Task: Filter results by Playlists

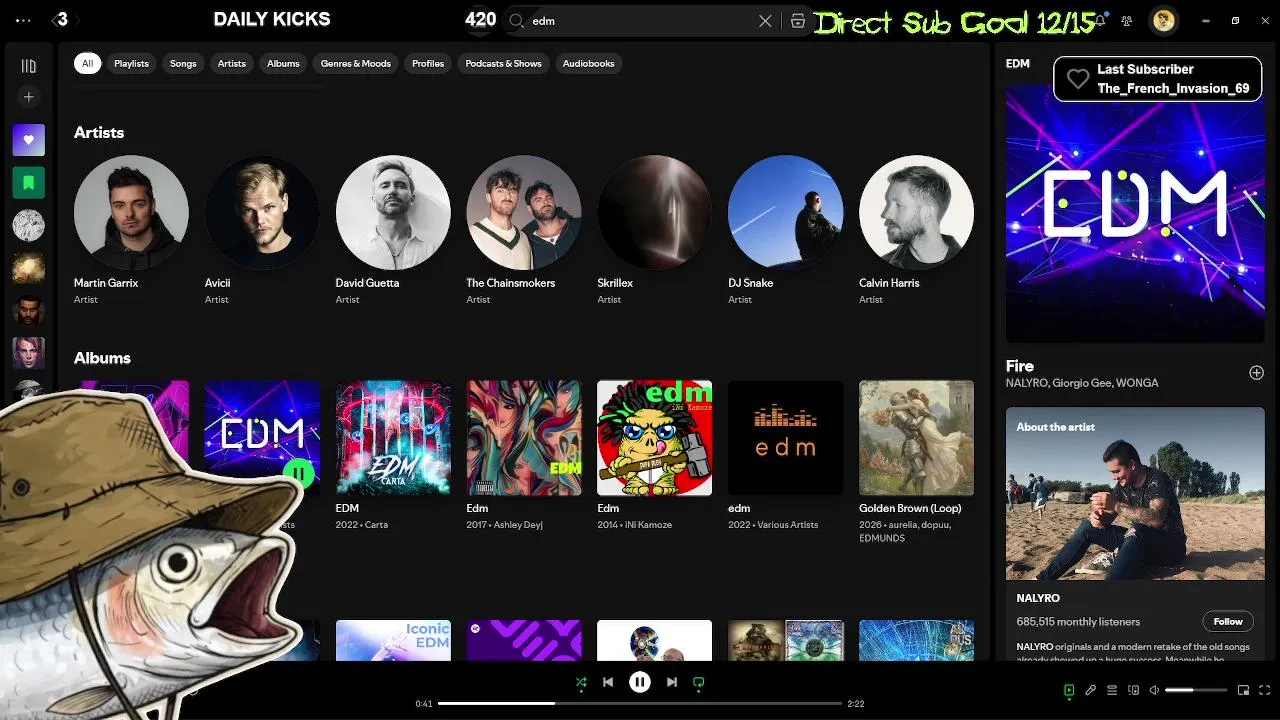Action: pyautogui.click(x=131, y=63)
